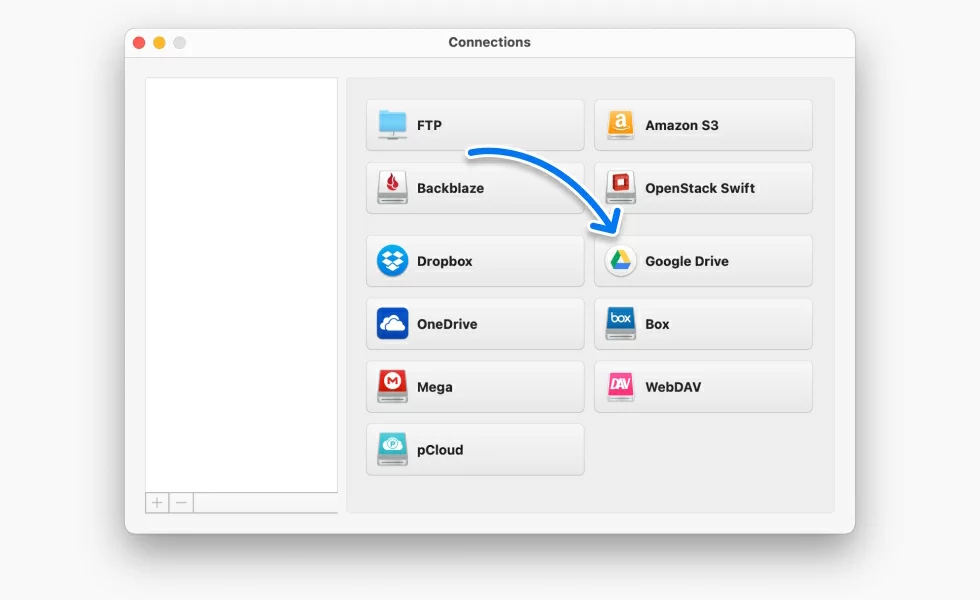This screenshot has height=600, width=980.
Task: Click the Box drive icon
Action: pos(620,324)
